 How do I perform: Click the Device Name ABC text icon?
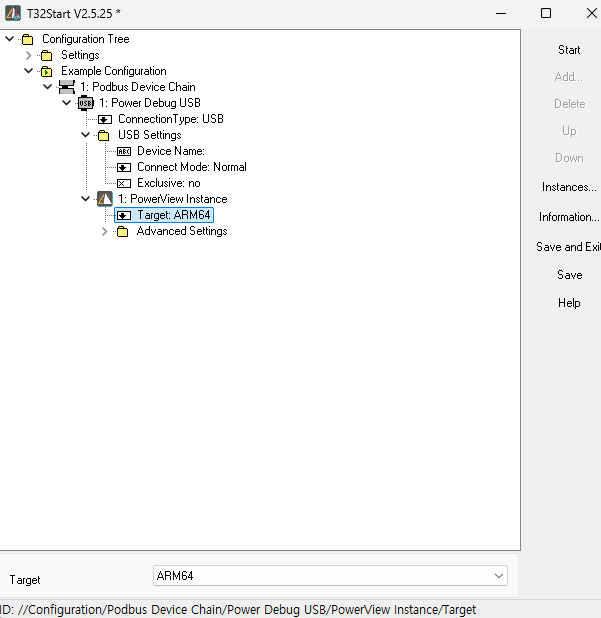tap(124, 151)
